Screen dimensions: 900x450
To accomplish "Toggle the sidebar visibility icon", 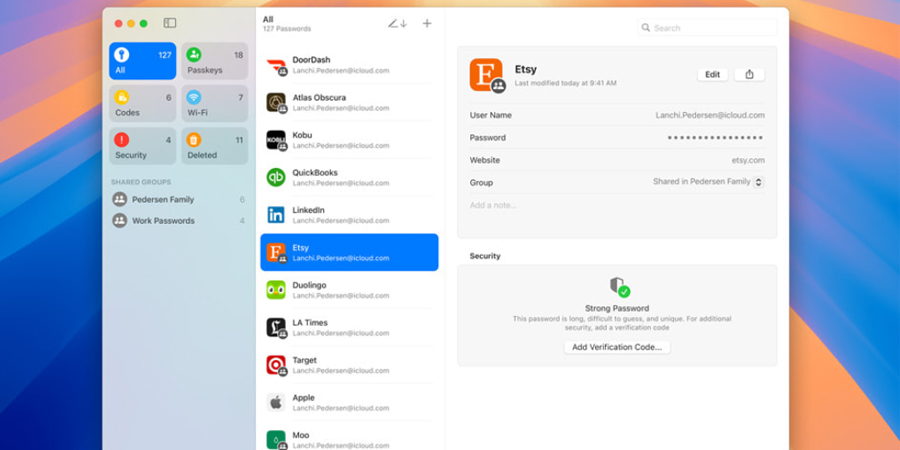I will tap(170, 23).
